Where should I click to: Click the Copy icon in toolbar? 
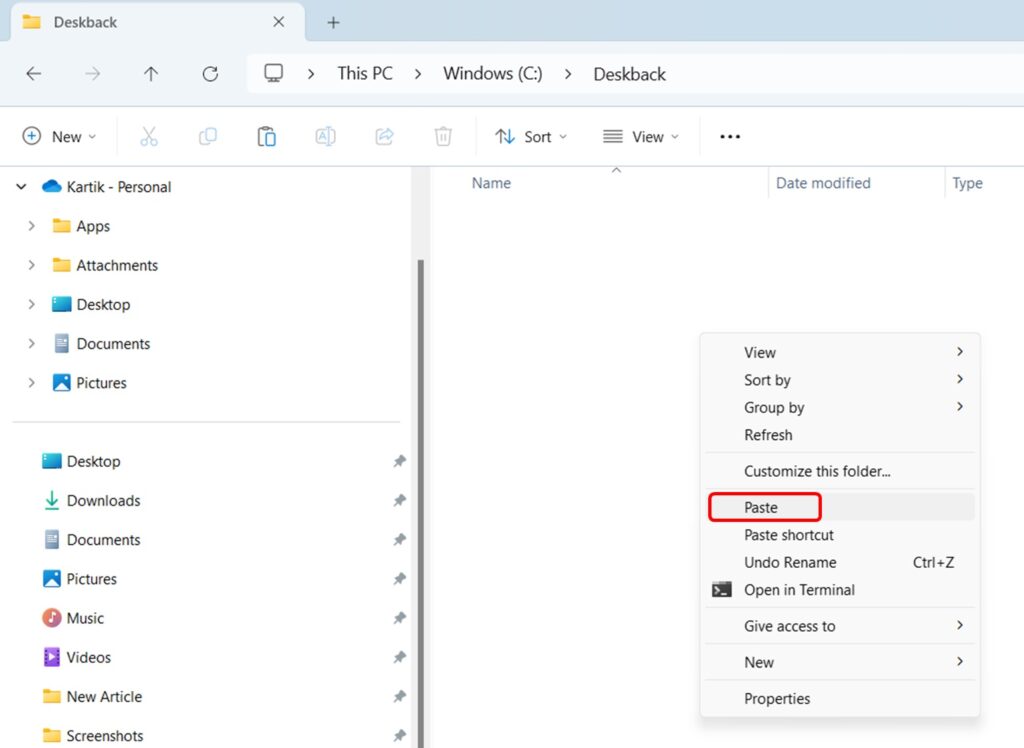point(208,137)
